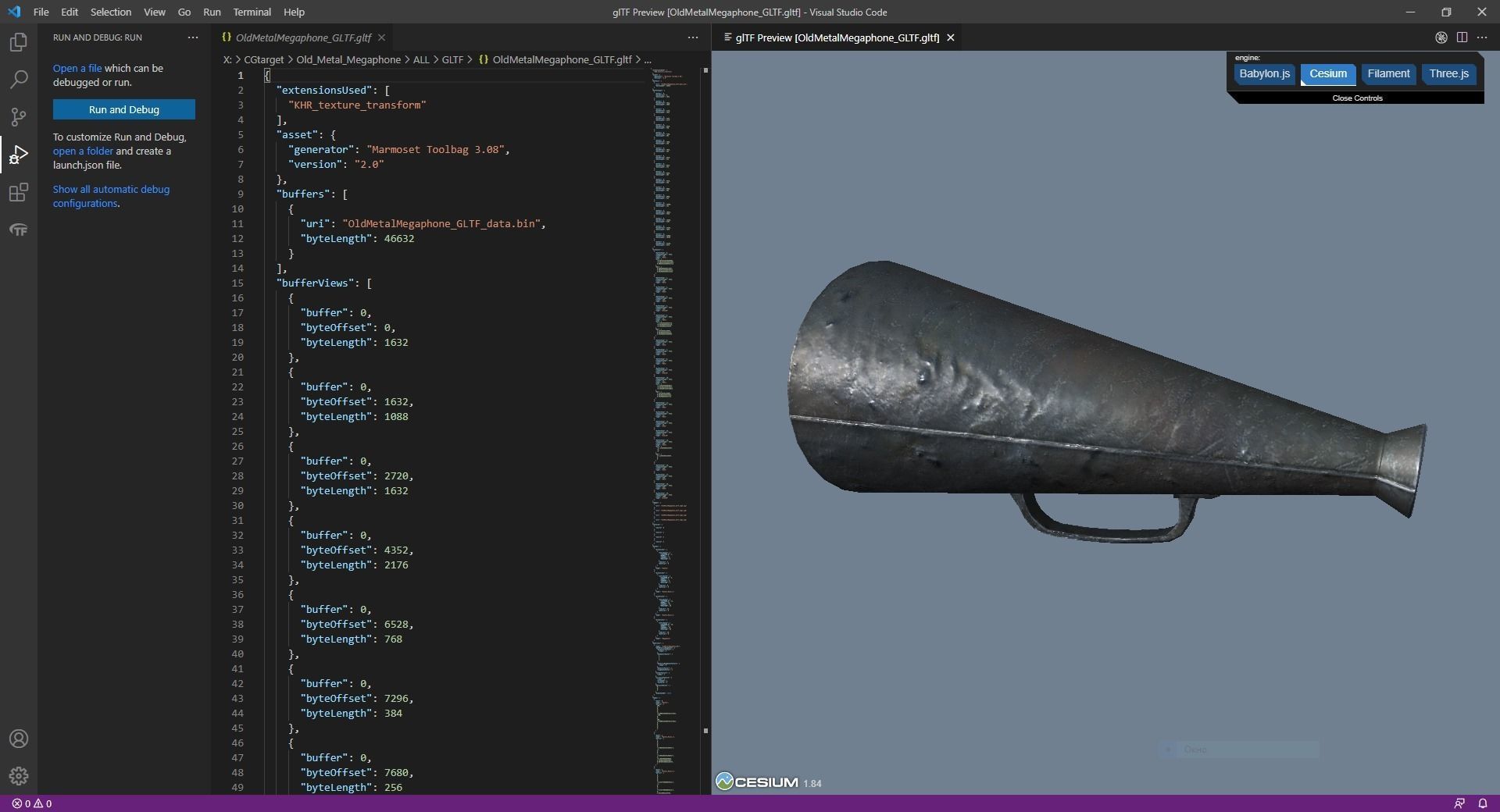This screenshot has width=1500, height=812.
Task: Open the Extensions view
Action: pyautogui.click(x=18, y=192)
